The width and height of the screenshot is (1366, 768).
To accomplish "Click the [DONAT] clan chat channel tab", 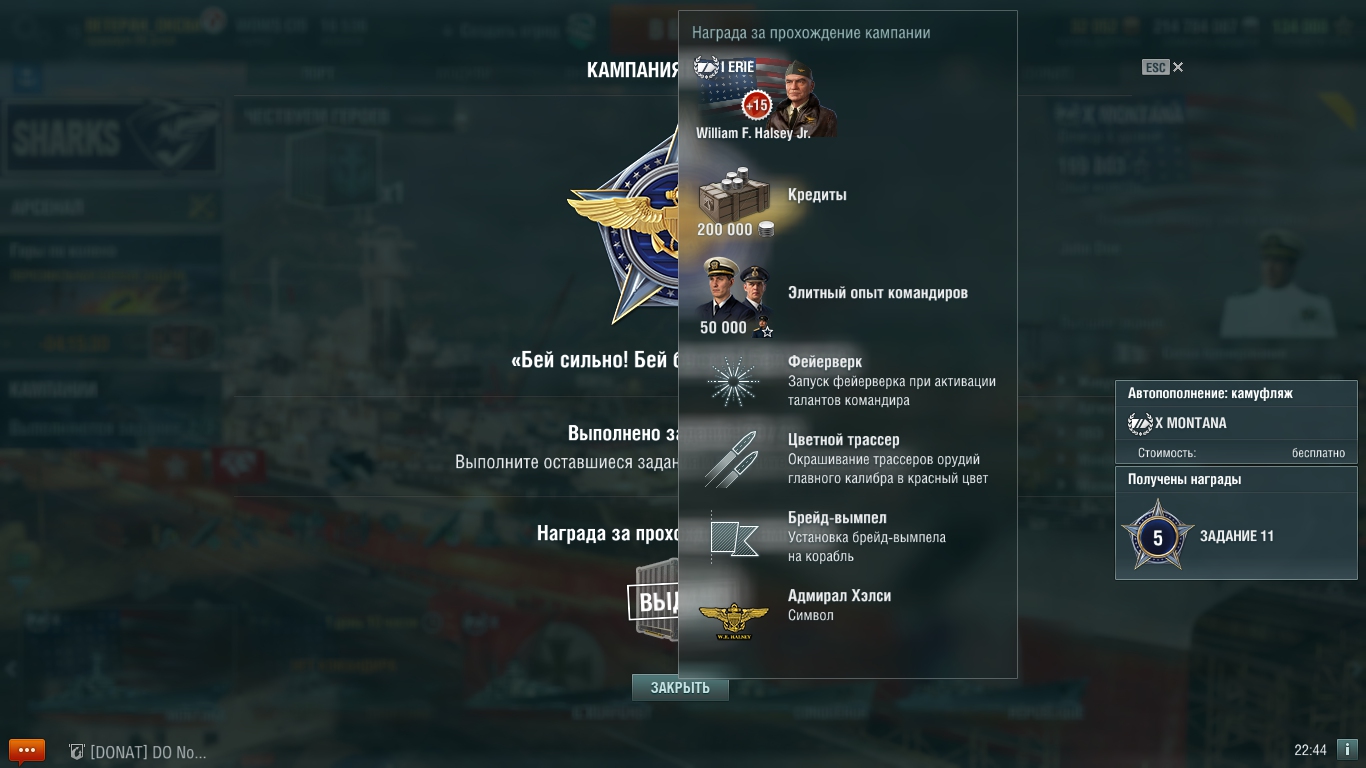I will [x=138, y=752].
